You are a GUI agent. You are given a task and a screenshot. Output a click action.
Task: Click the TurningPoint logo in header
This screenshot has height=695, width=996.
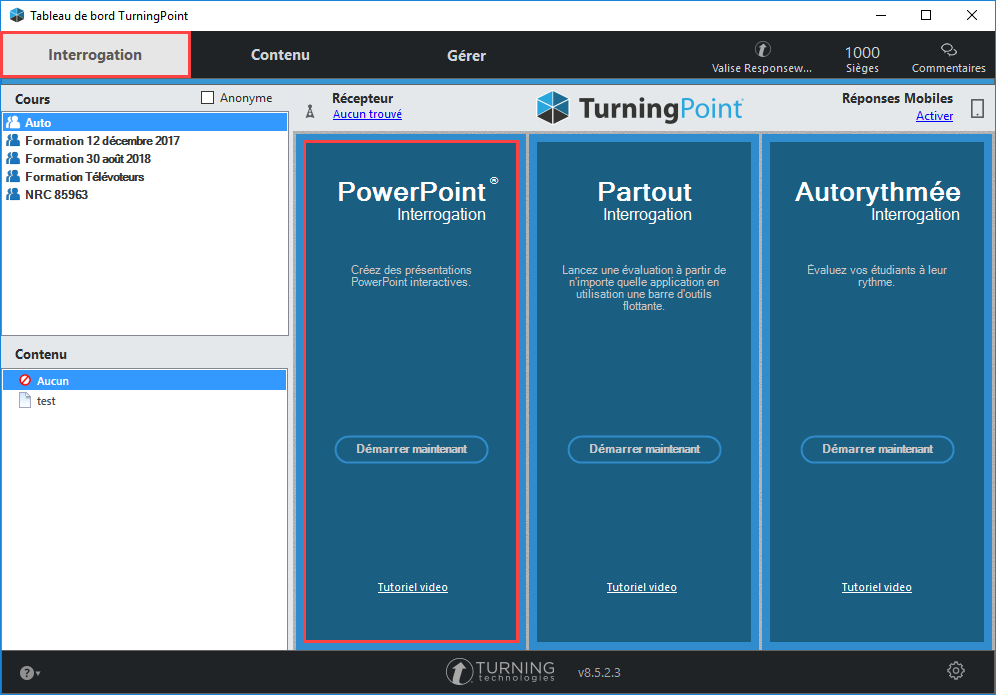click(x=639, y=108)
